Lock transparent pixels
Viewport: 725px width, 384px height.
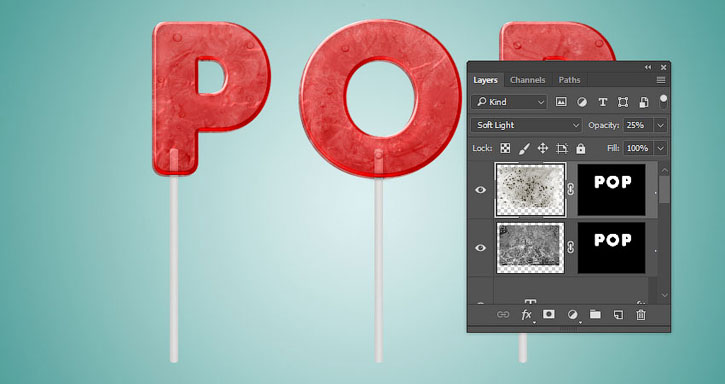point(505,148)
